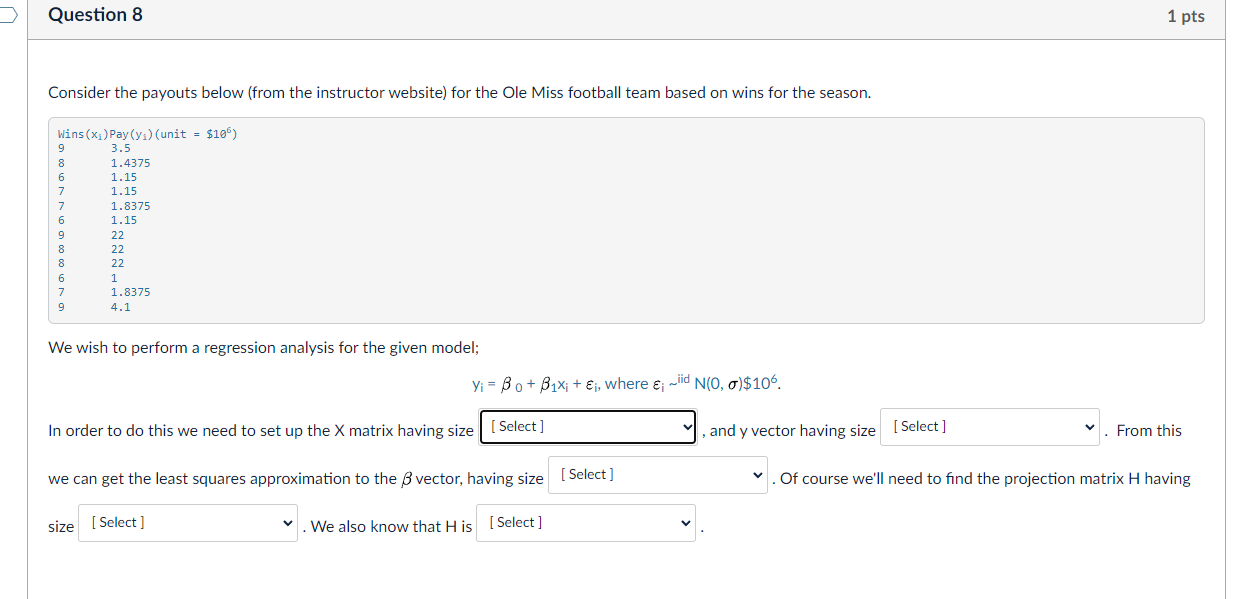Click the Wins/Pay data table header row
Screen dimensions: 1251x599
(147, 134)
